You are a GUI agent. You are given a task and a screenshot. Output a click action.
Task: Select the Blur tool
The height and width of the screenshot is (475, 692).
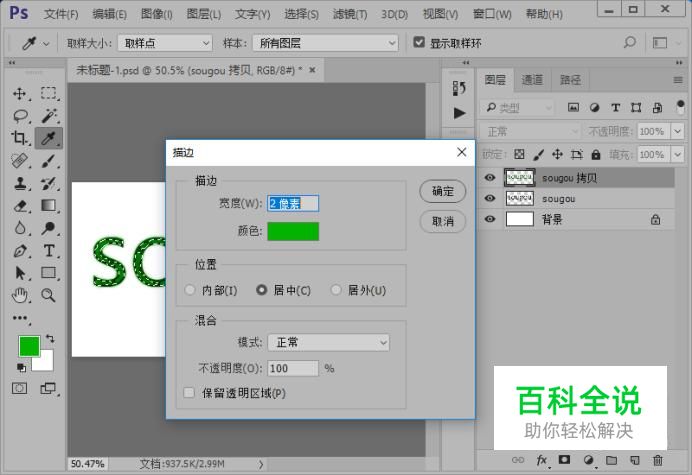[19, 228]
